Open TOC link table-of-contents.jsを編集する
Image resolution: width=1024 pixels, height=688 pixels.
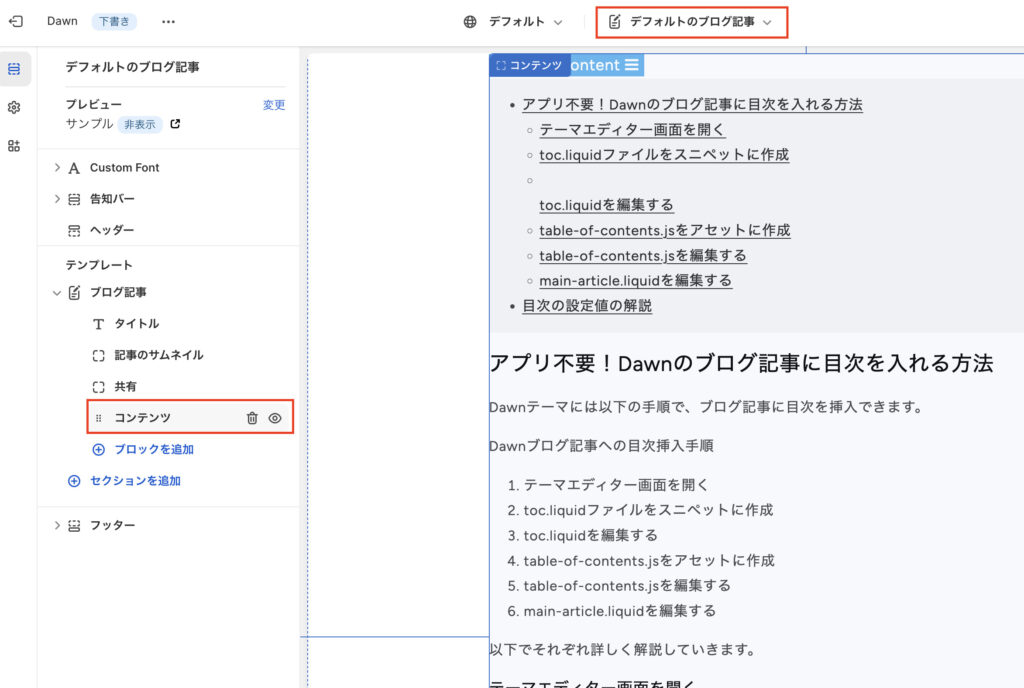pyautogui.click(x=643, y=256)
